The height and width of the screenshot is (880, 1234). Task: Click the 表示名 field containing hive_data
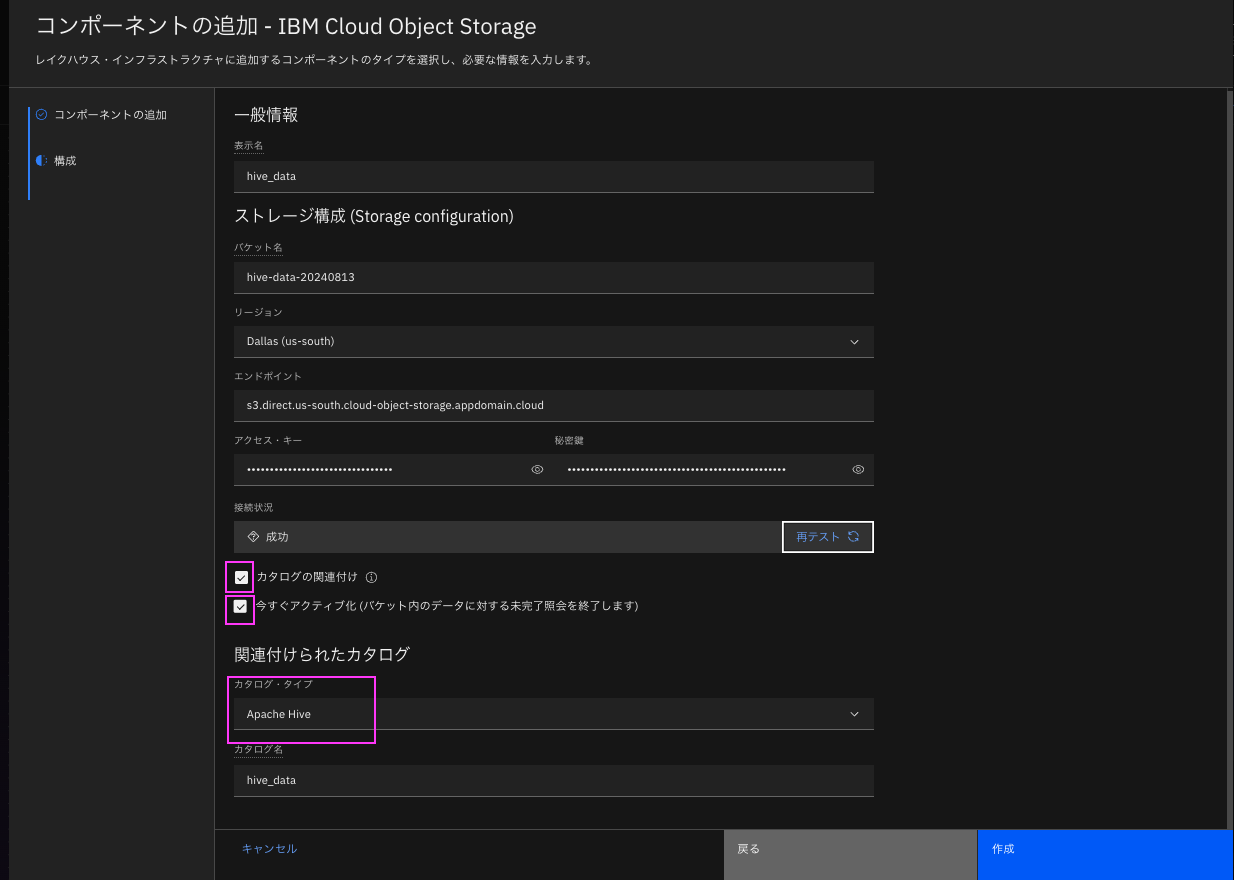pyautogui.click(x=553, y=177)
